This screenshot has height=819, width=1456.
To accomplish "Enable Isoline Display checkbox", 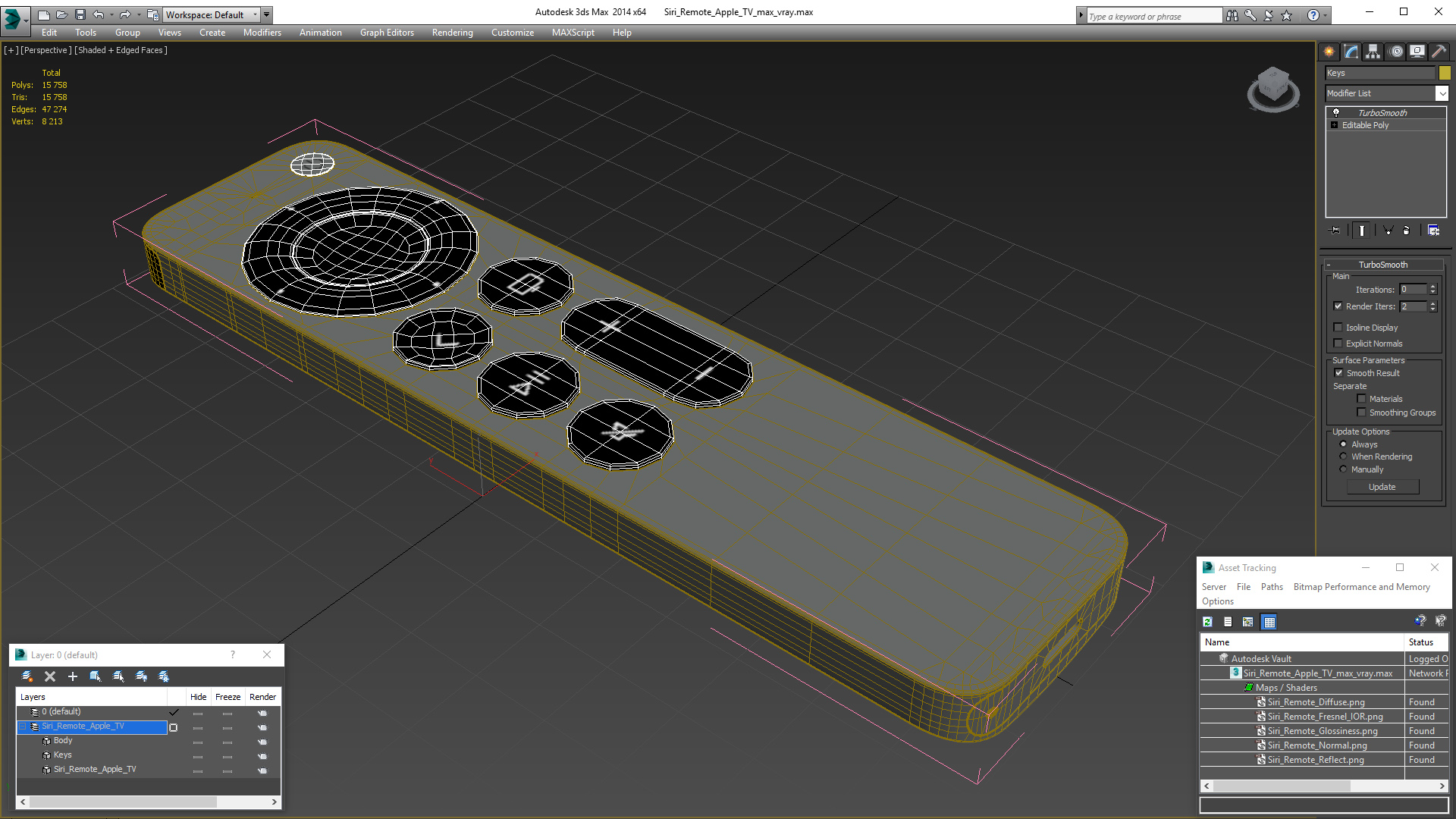I will [x=1338, y=328].
